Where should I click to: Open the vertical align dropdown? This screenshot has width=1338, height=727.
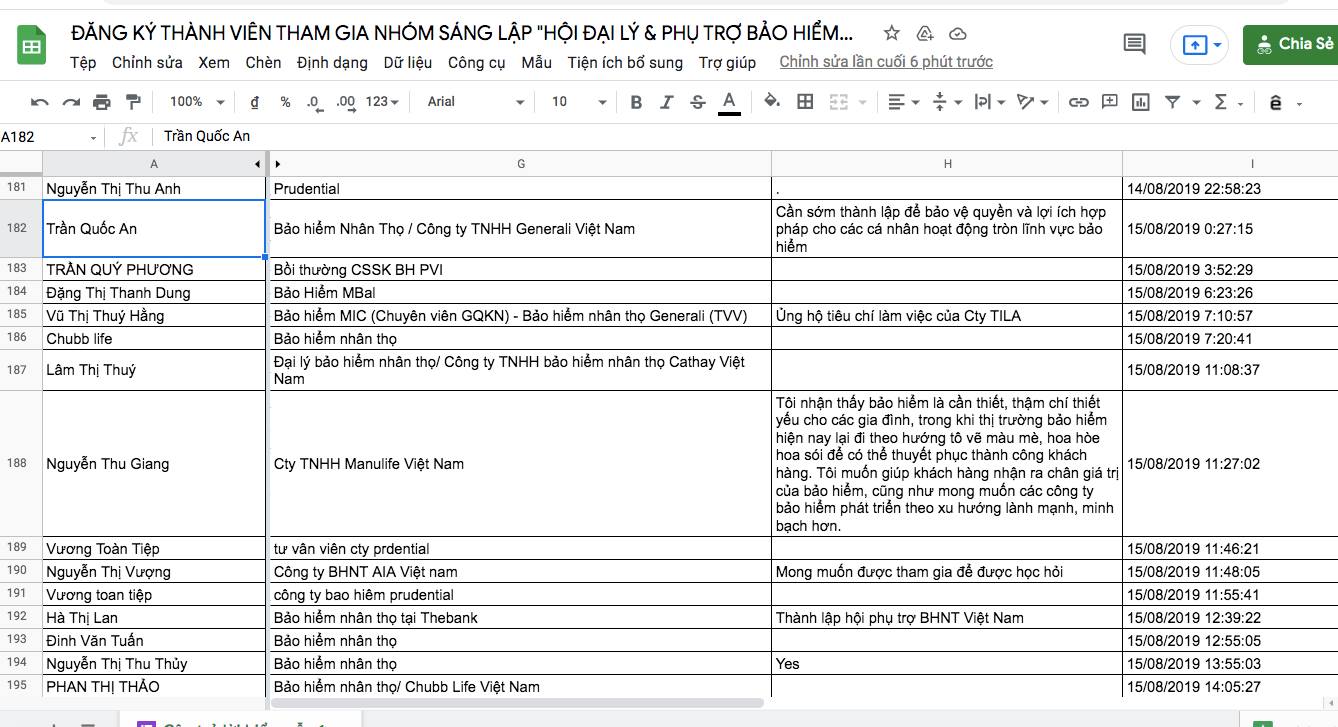pos(946,102)
